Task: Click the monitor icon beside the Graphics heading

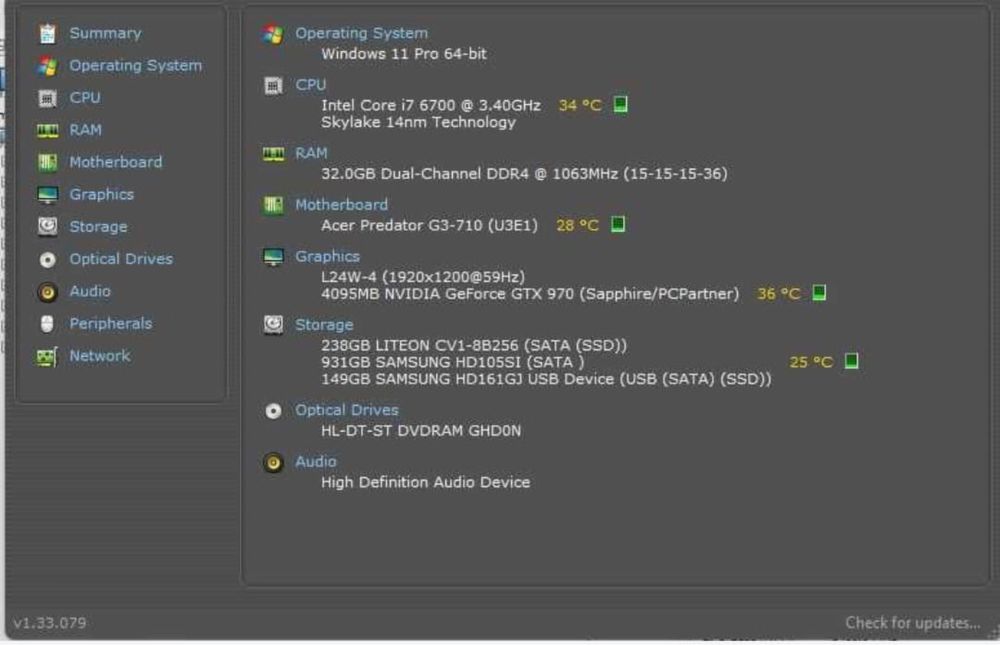Action: pyautogui.click(x=274, y=256)
